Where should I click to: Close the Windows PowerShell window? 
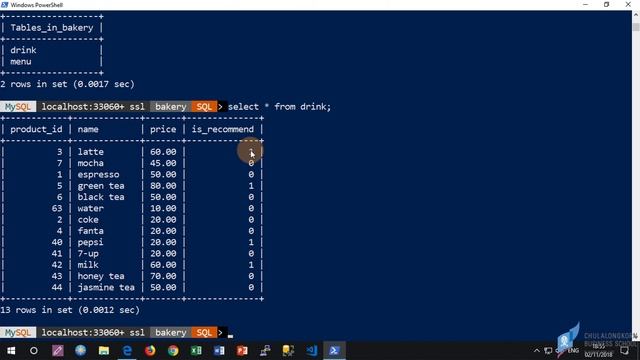(628, 5)
